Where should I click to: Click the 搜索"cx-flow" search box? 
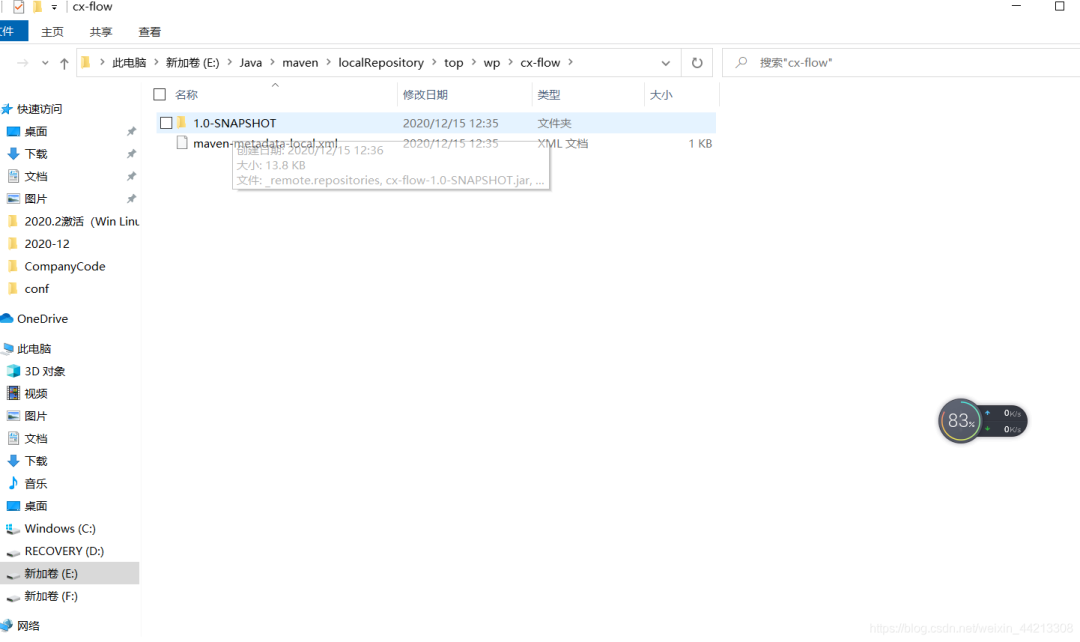tap(900, 63)
